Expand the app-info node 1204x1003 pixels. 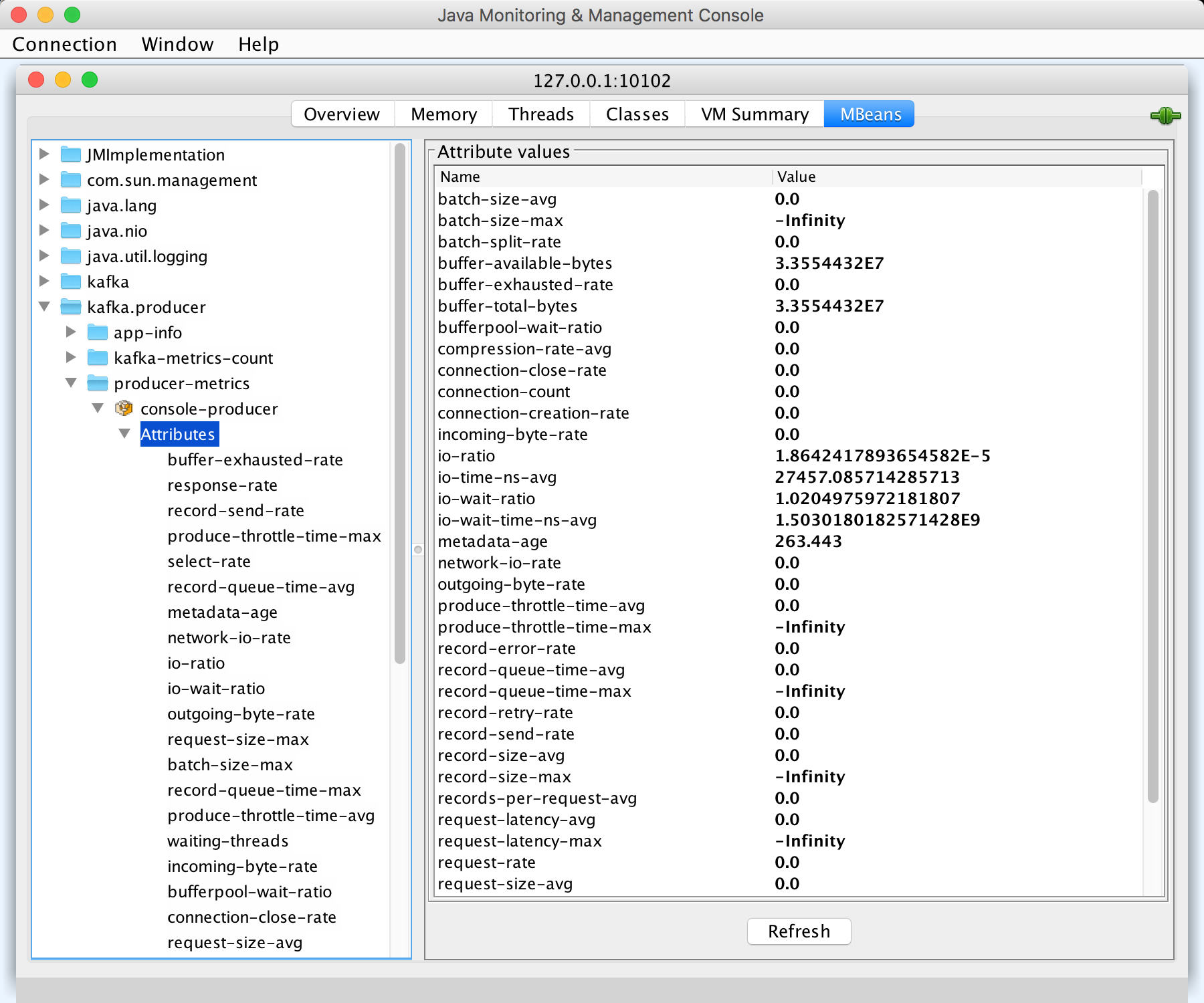tap(71, 332)
